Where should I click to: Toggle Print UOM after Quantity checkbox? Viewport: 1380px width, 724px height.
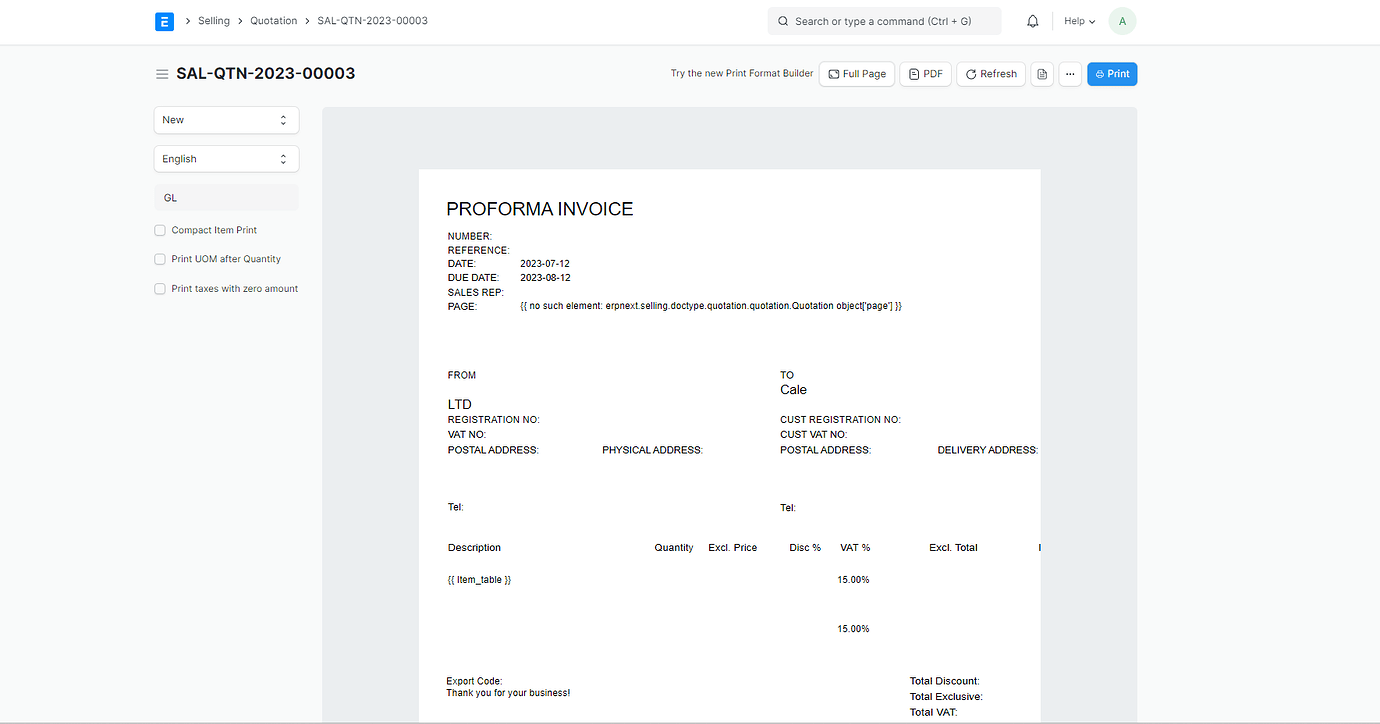point(160,259)
